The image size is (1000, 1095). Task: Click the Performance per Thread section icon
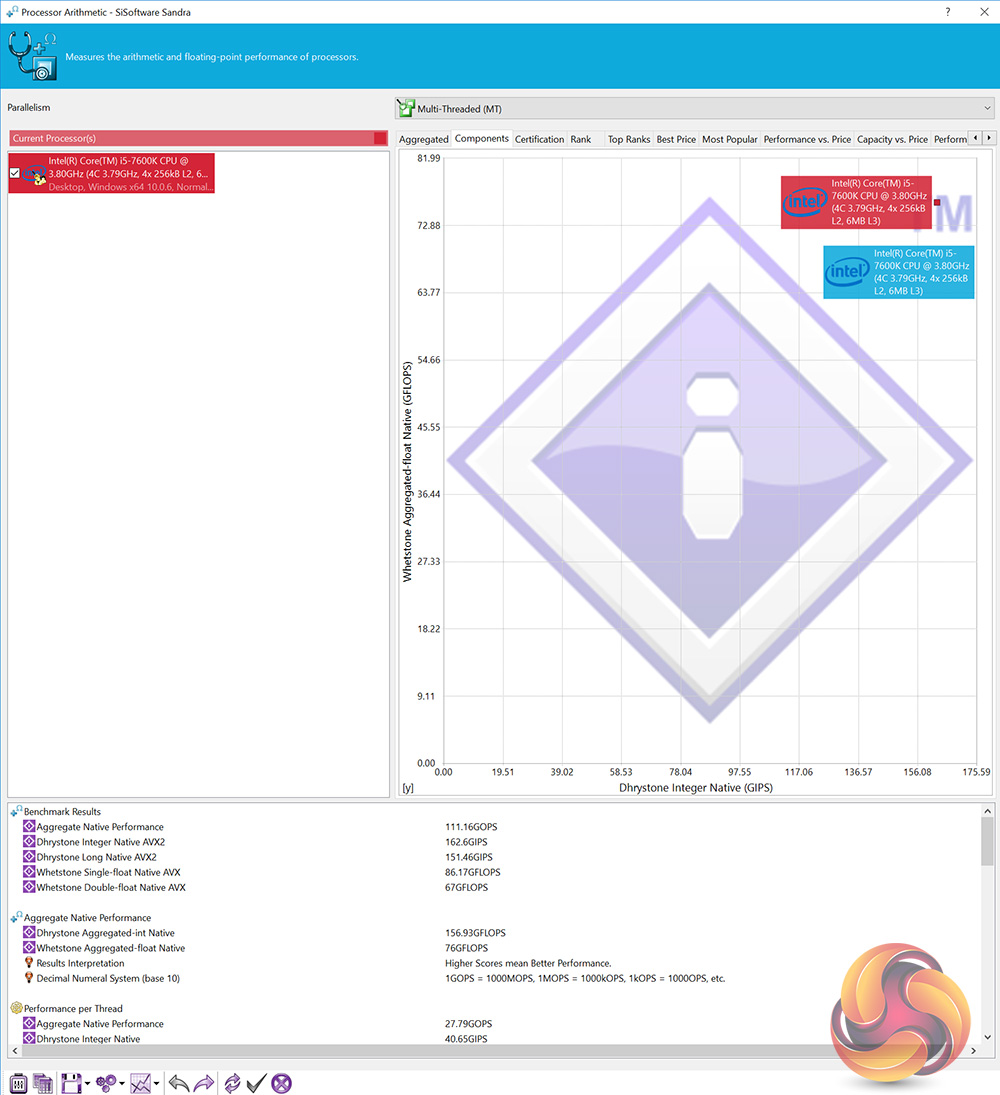click(x=16, y=1008)
